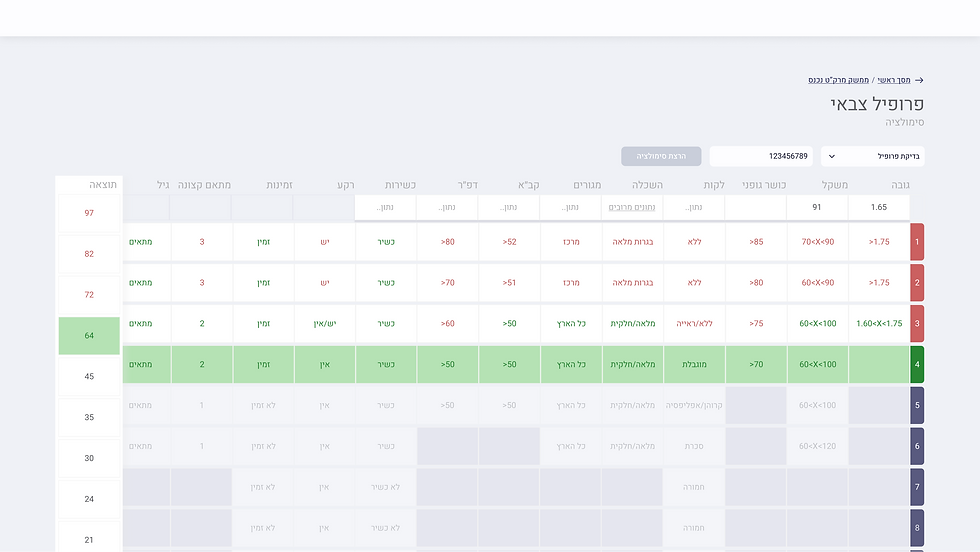Open the 'מתשק חרק"ט נכנס' breadcrumb link

pos(838,80)
